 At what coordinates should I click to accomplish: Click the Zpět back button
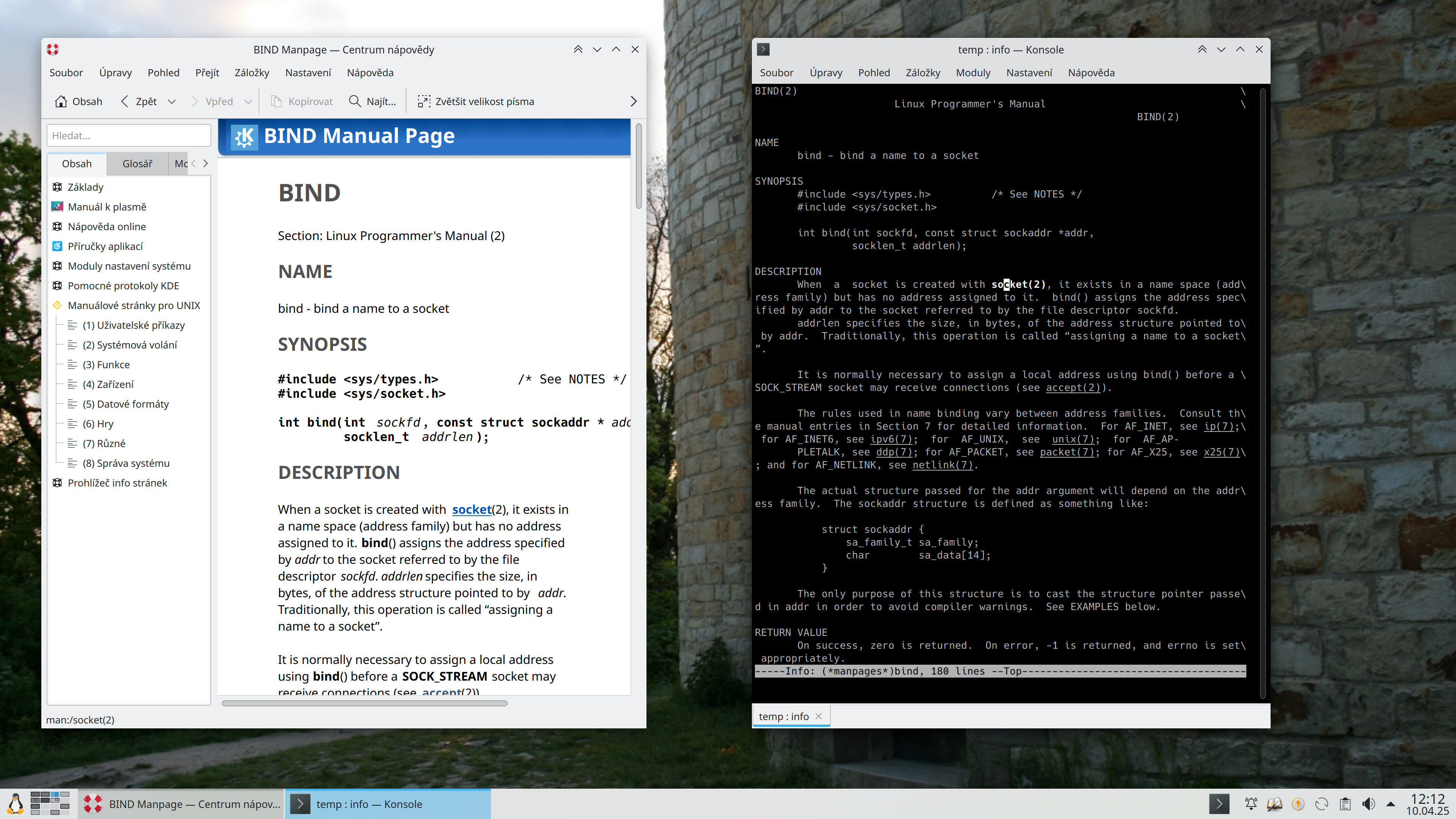139,102
